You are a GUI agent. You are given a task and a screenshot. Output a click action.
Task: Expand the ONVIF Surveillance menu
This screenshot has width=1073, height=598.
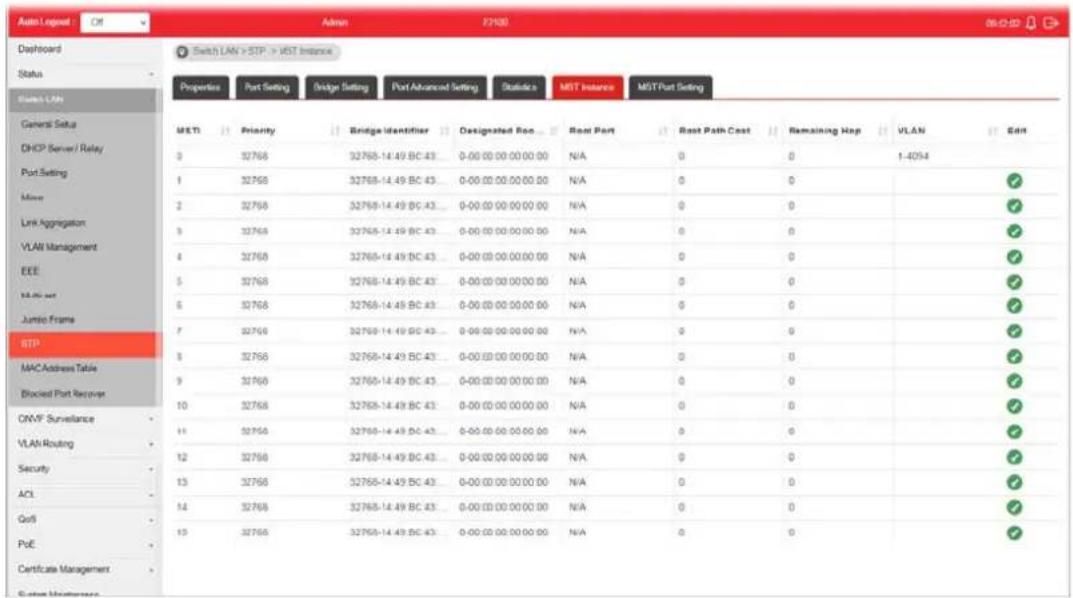[x=85, y=419]
